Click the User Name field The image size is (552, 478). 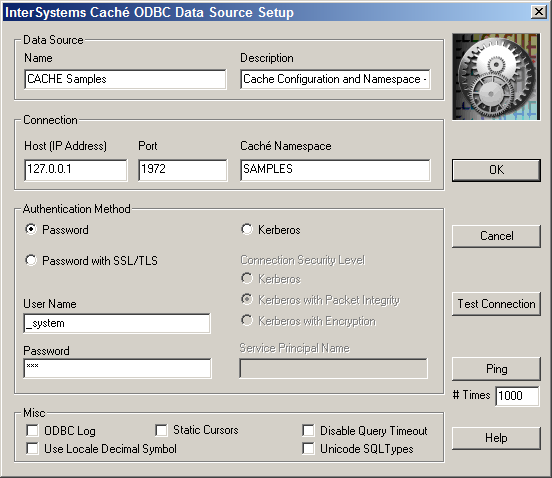117,323
